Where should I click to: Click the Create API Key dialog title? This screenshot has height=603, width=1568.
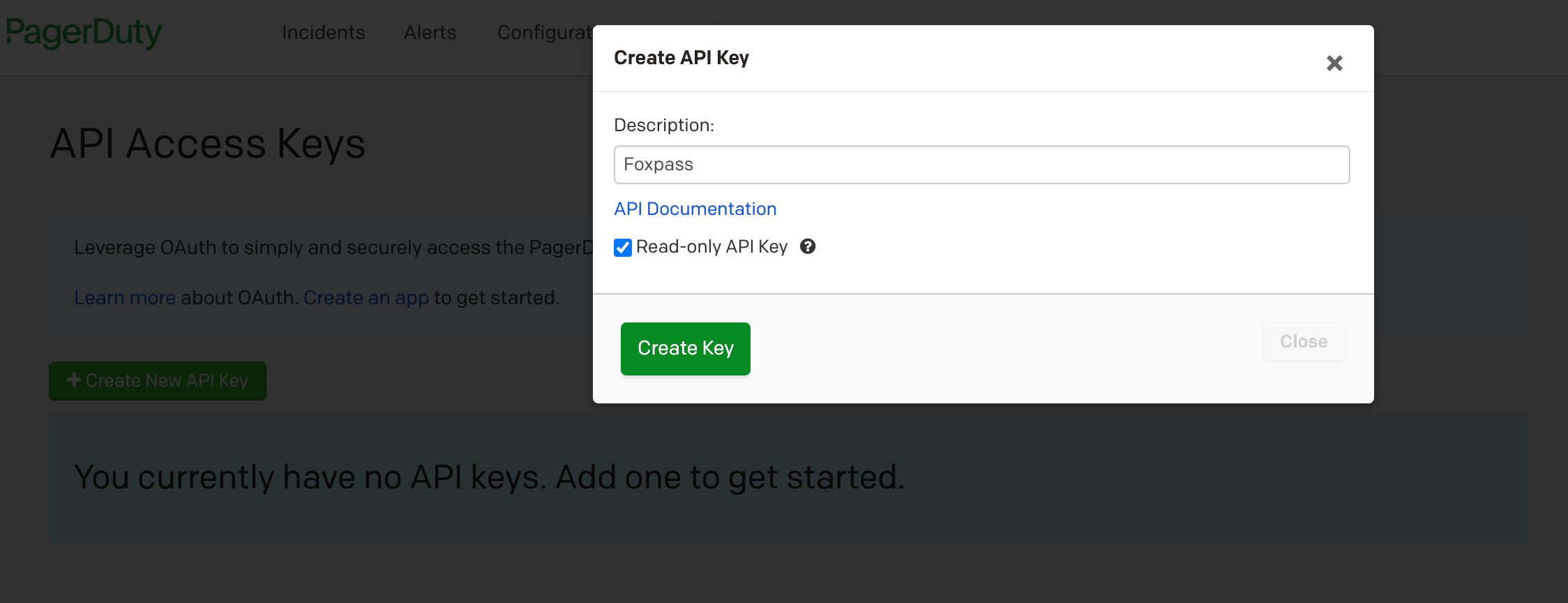(x=681, y=58)
